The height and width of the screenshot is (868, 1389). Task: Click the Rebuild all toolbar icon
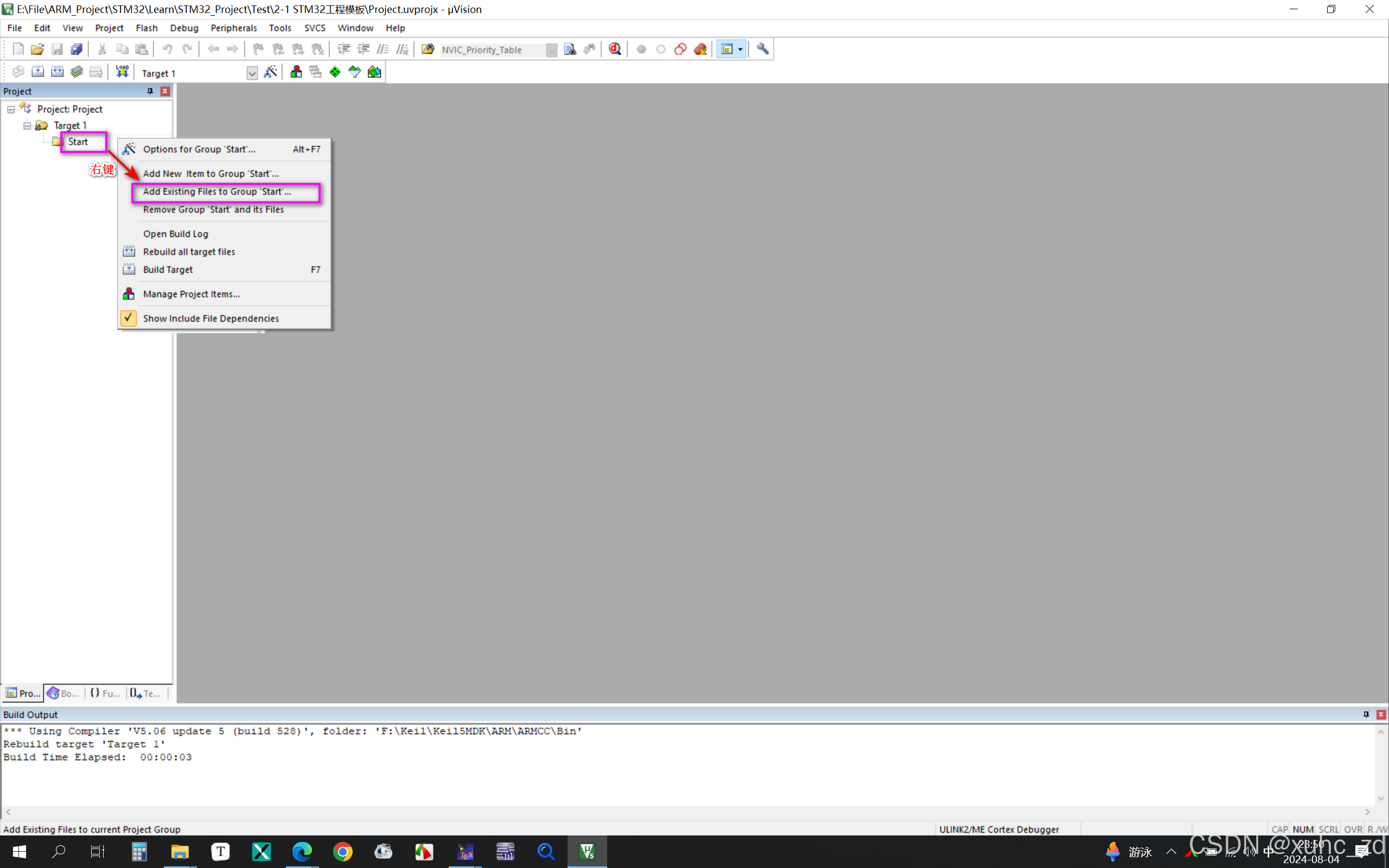(57, 72)
